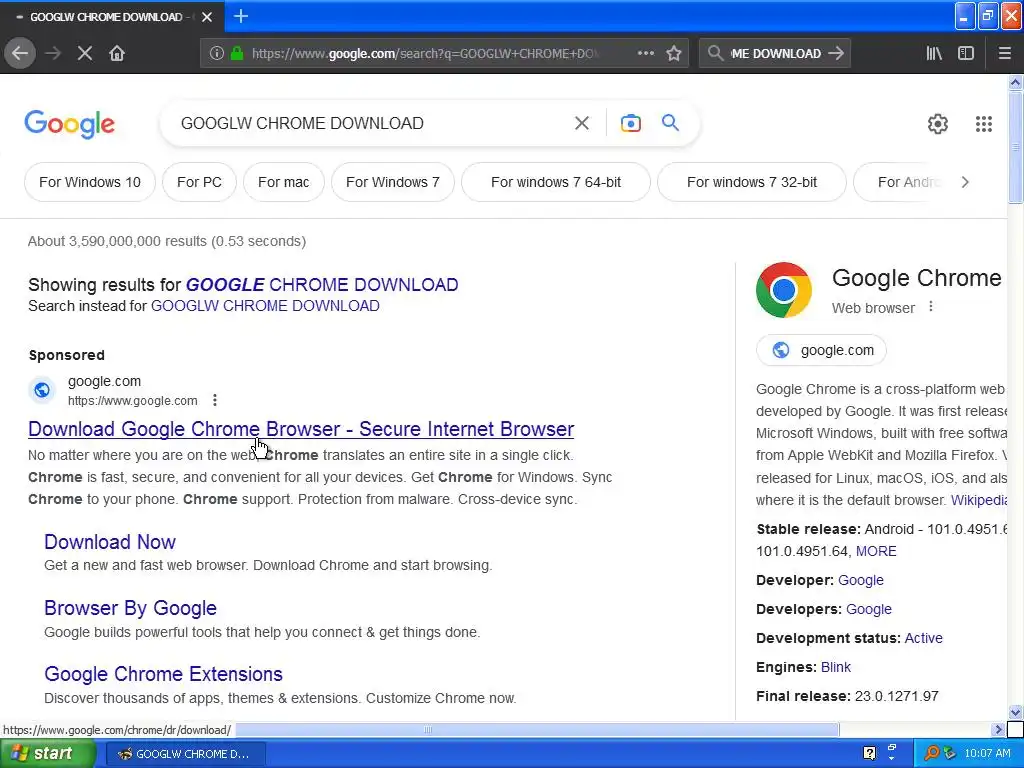Click the horizontal scrollbar right arrow

tap(998, 729)
